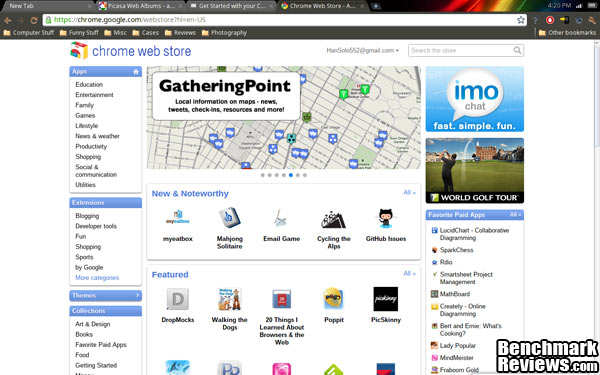Click the search magnifier icon
The image size is (600, 375).
click(x=517, y=50)
